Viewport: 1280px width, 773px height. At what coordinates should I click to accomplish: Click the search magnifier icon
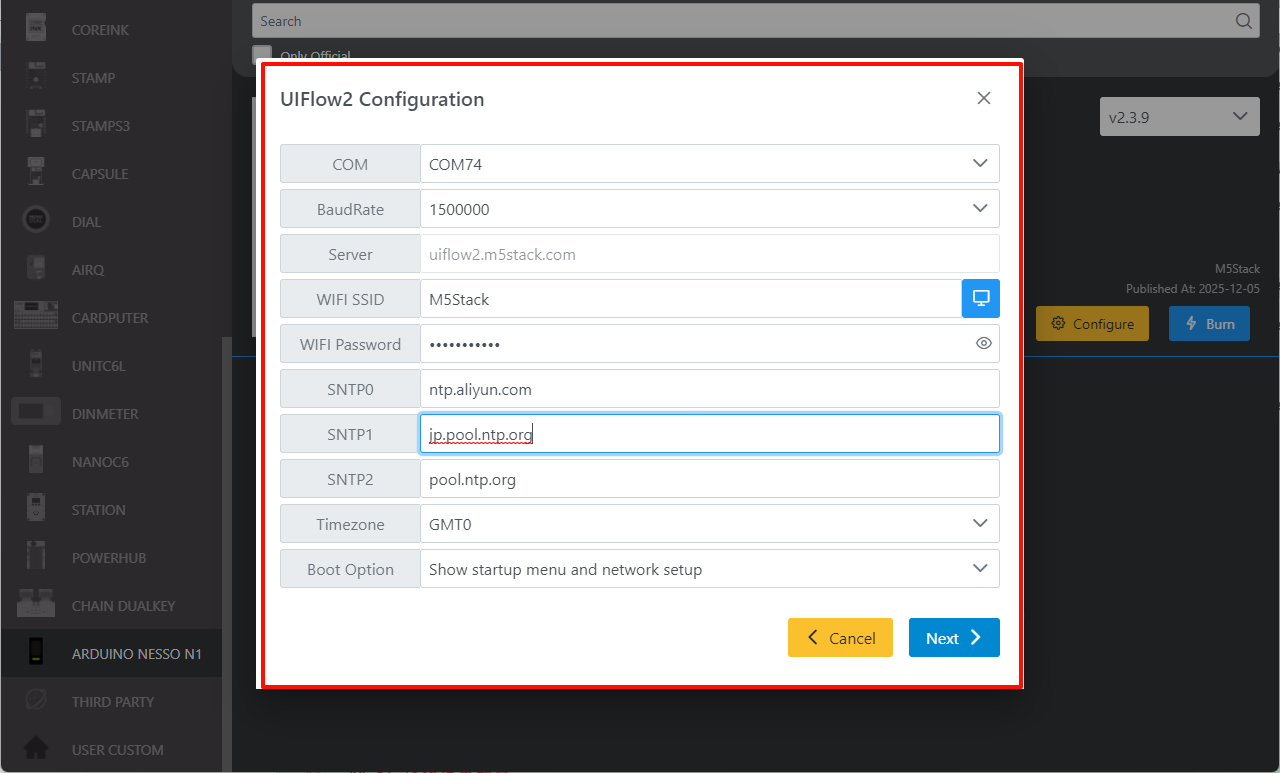coord(1243,21)
